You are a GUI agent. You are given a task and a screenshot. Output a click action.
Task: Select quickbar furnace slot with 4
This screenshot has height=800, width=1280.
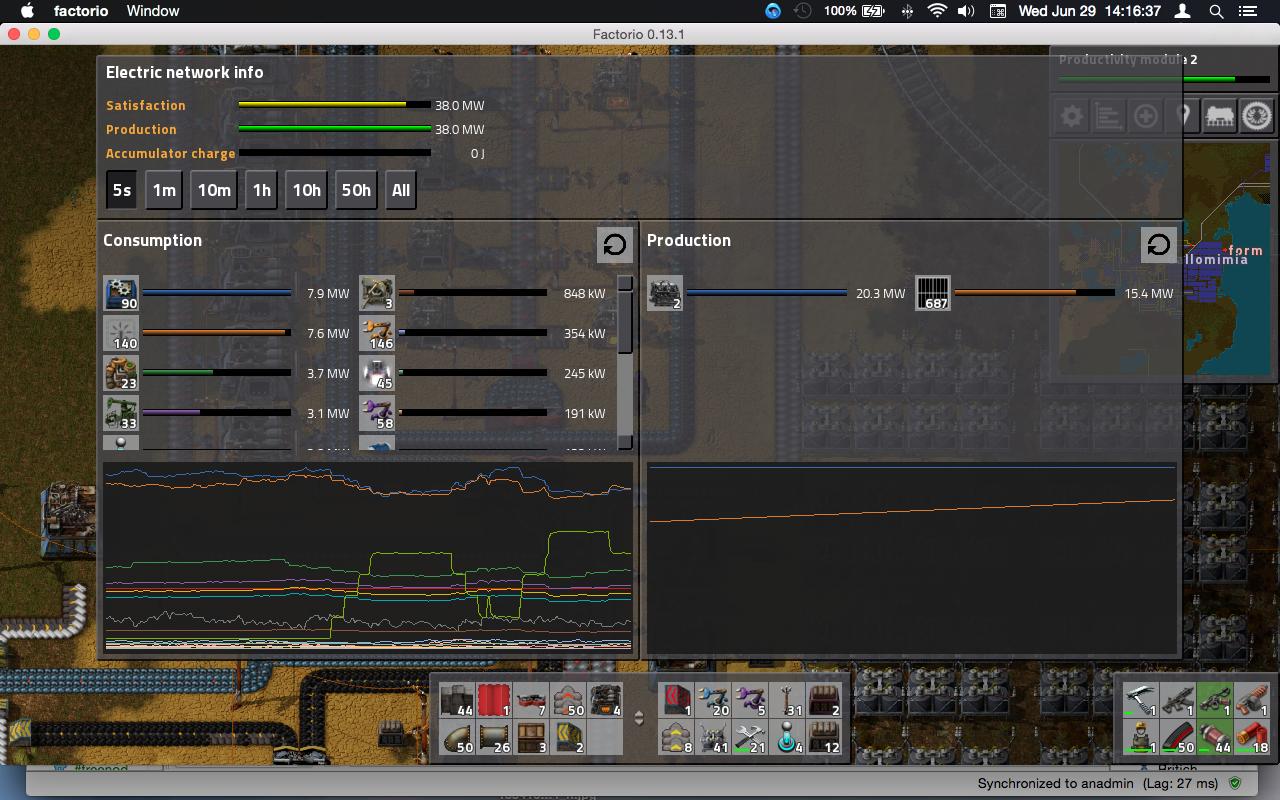605,700
